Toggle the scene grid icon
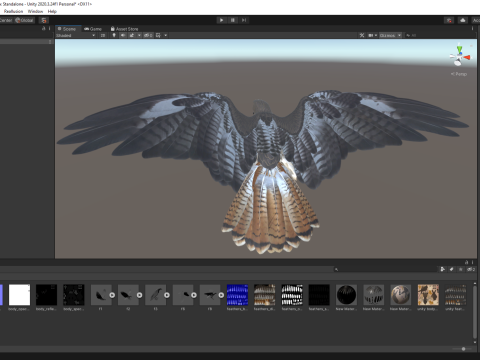The image size is (480, 360). (x=158, y=35)
